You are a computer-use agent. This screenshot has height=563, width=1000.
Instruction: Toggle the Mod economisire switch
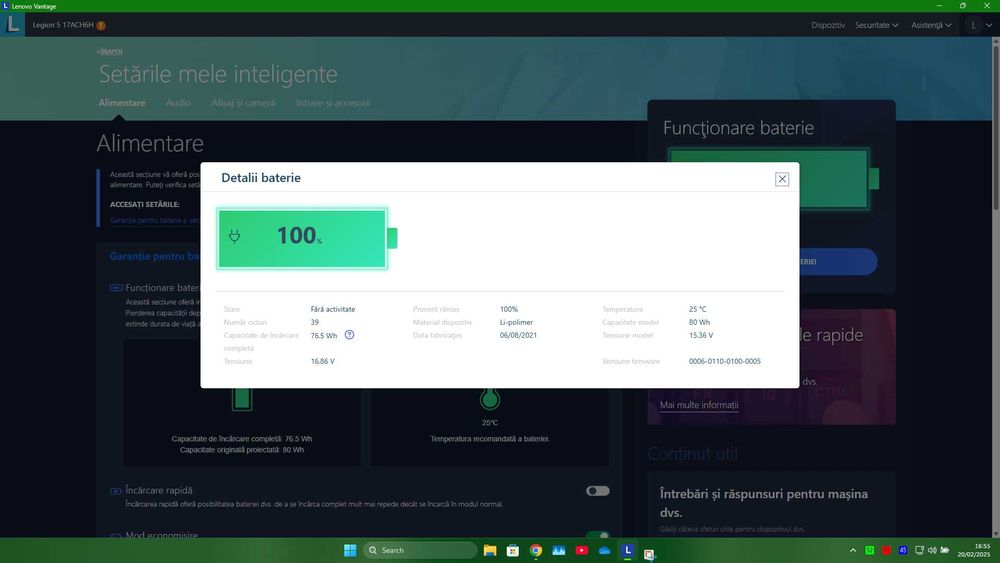(598, 534)
